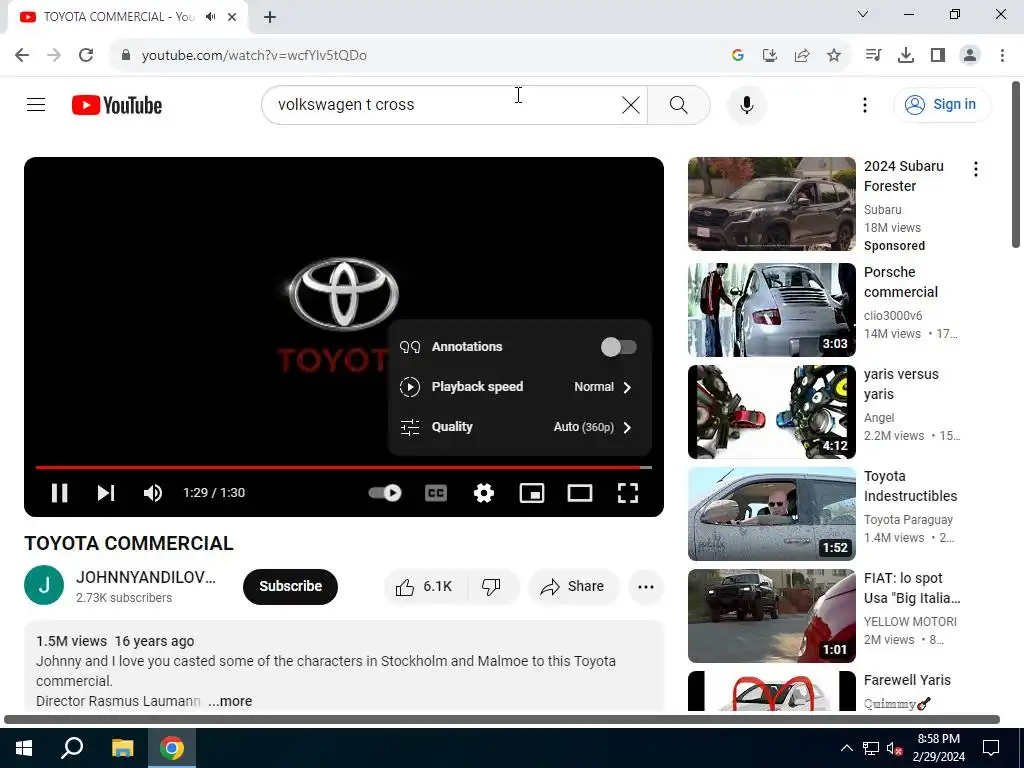
Task: Start voice search with microphone icon
Action: click(x=746, y=104)
